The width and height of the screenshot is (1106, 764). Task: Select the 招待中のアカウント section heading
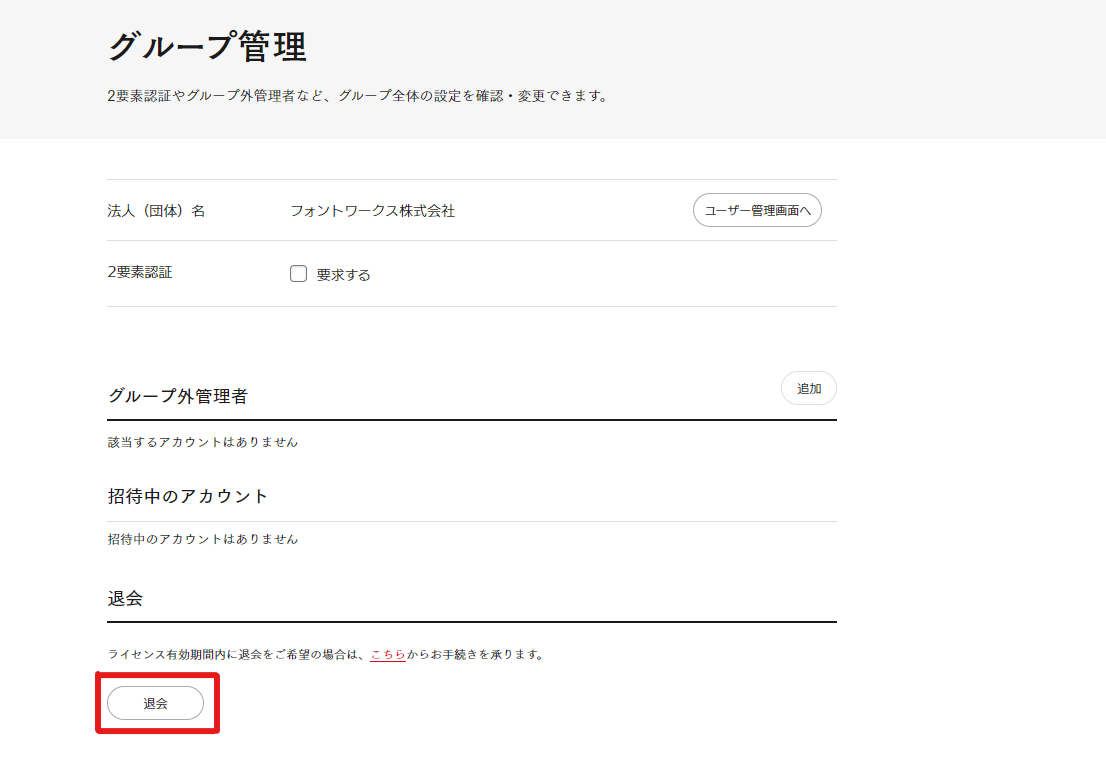[x=188, y=496]
